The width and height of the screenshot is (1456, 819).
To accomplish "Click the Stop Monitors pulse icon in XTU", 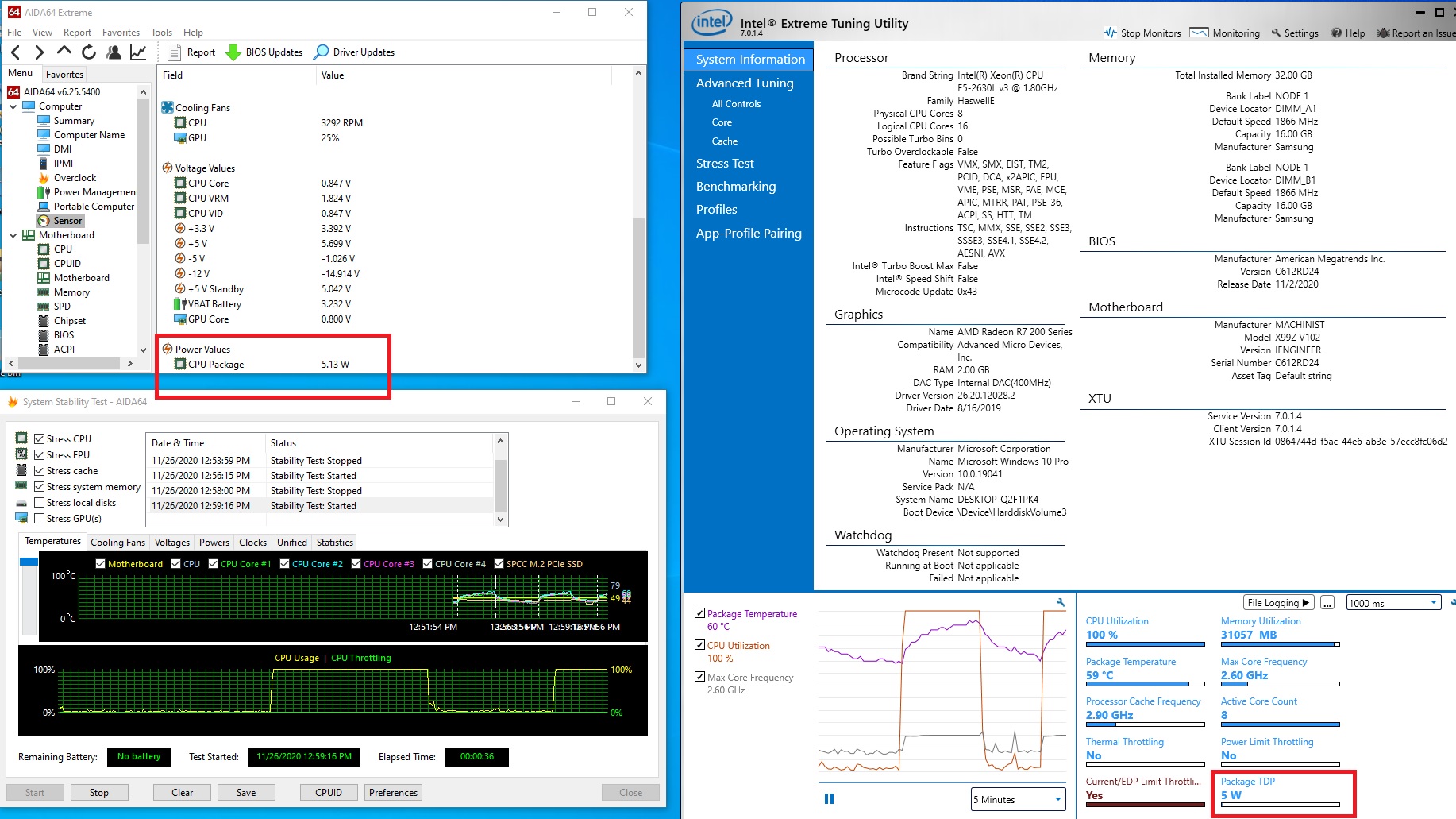I will coord(1110,33).
